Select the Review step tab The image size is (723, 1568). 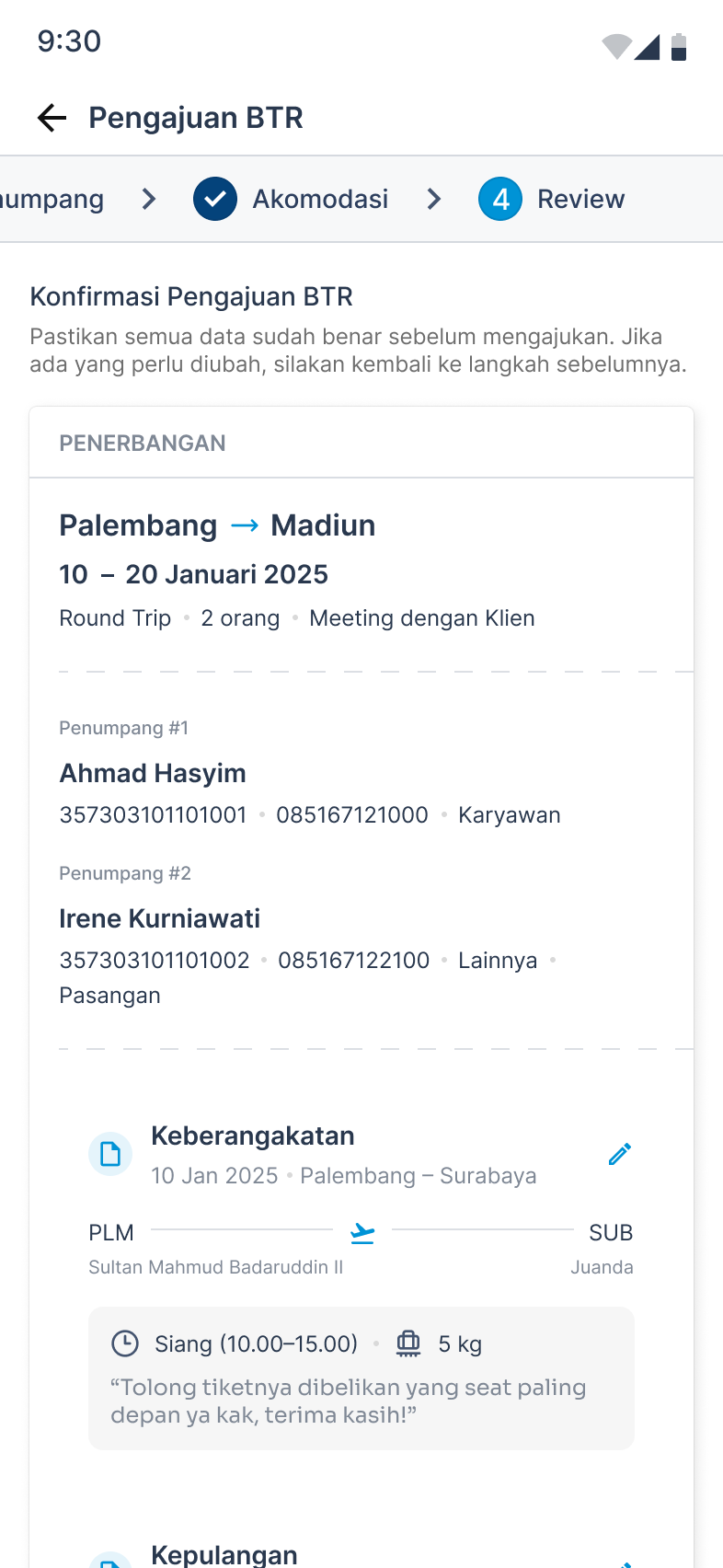tap(552, 199)
